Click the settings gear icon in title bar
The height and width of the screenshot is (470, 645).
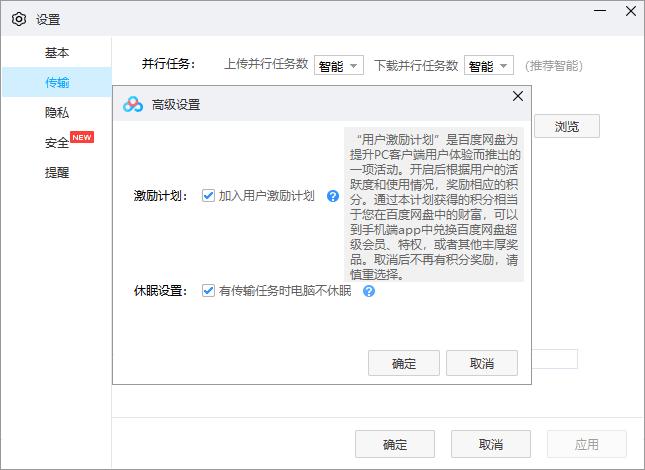(x=19, y=19)
